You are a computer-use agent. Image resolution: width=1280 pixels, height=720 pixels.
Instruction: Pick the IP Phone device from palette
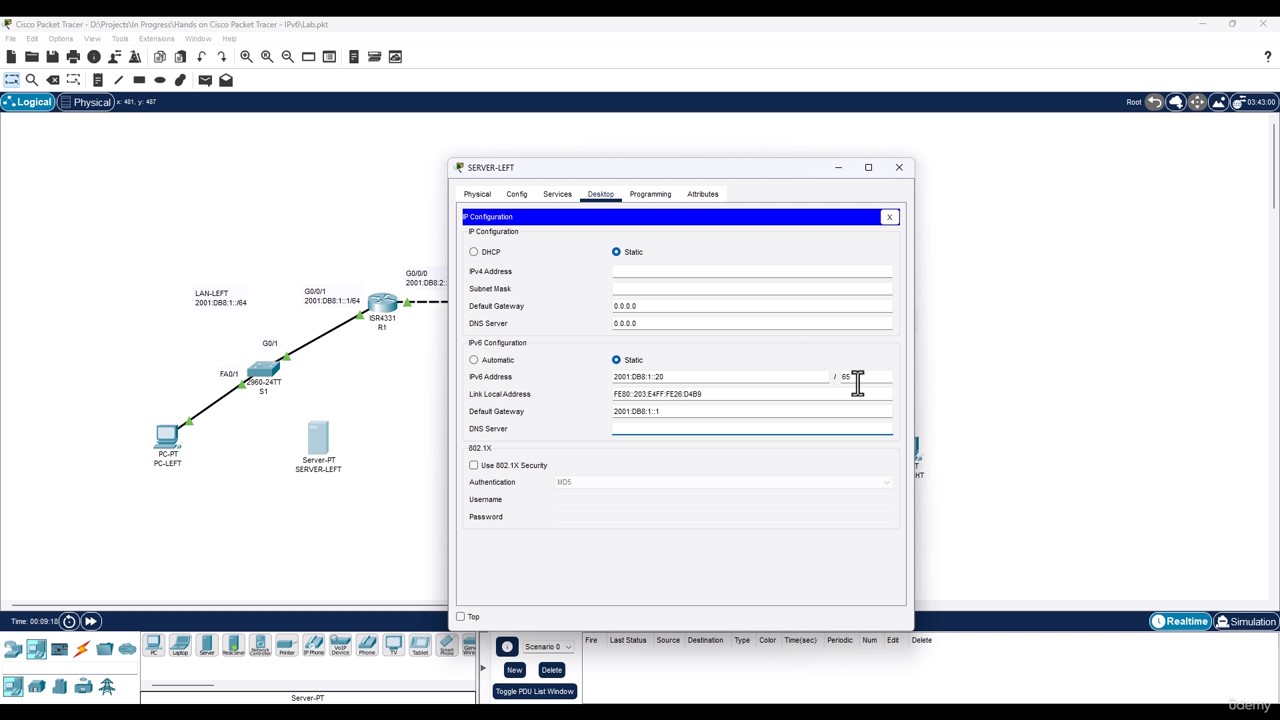click(x=313, y=646)
